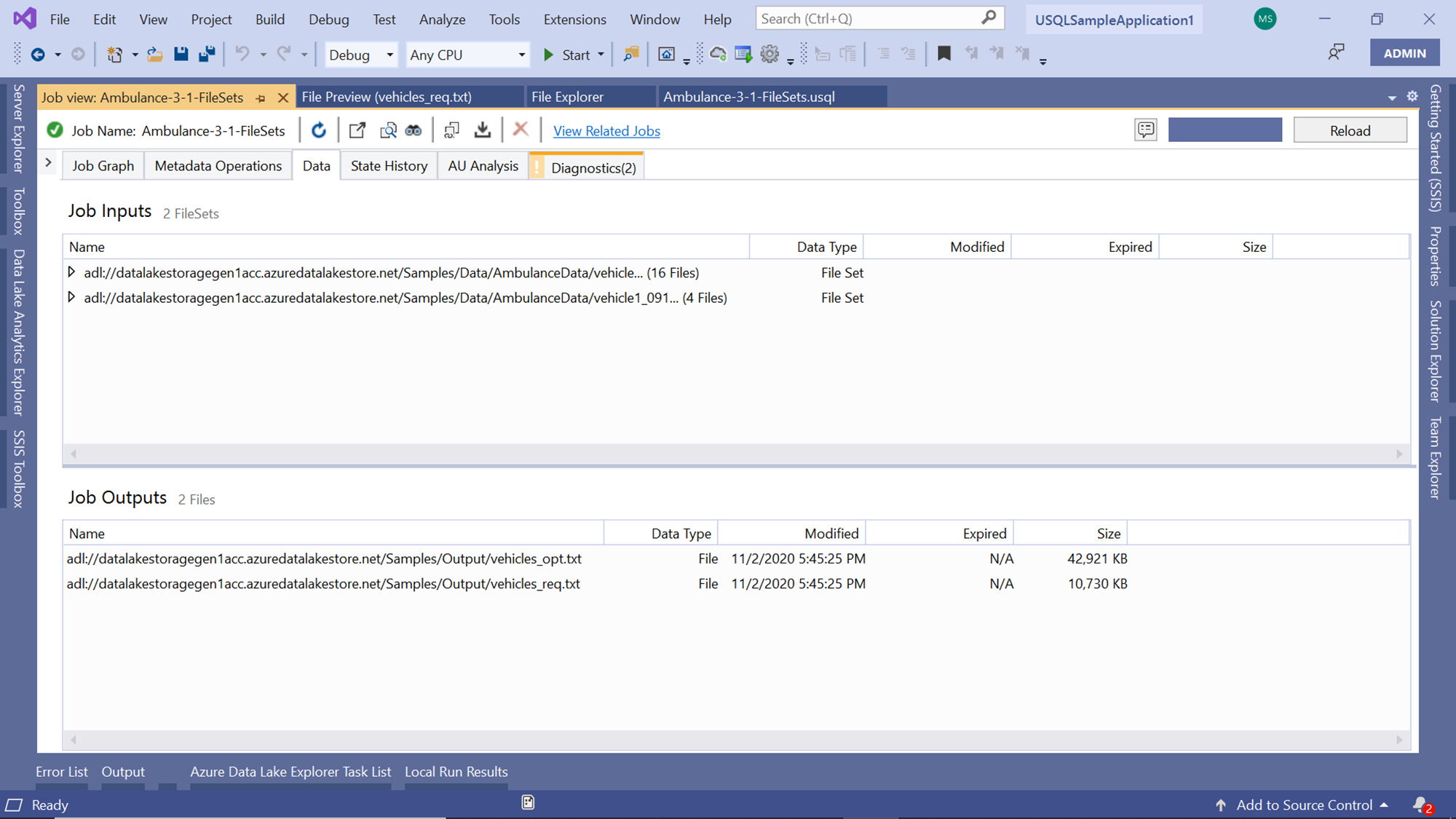Screen dimensions: 1456x819
Task: Click the Save All icon in toolbar
Action: [207, 54]
